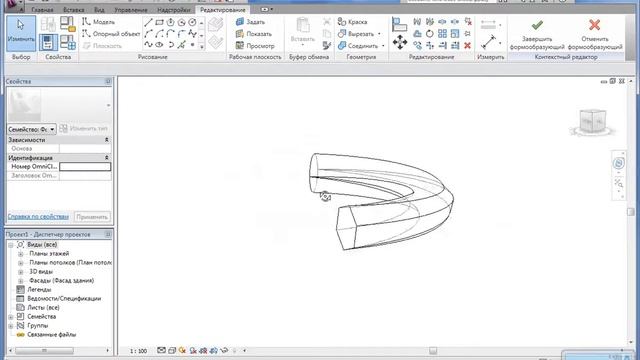
Task: Toggle Crop View on view control bar
Action: [x=203, y=351]
